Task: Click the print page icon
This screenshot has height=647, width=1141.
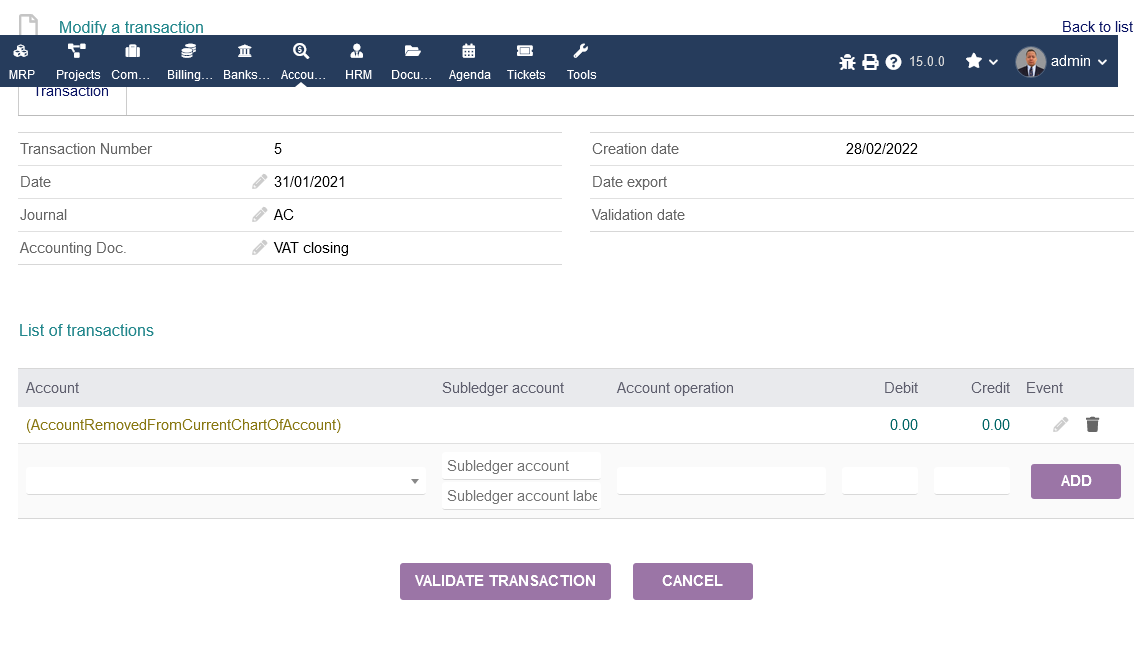Action: [x=870, y=62]
